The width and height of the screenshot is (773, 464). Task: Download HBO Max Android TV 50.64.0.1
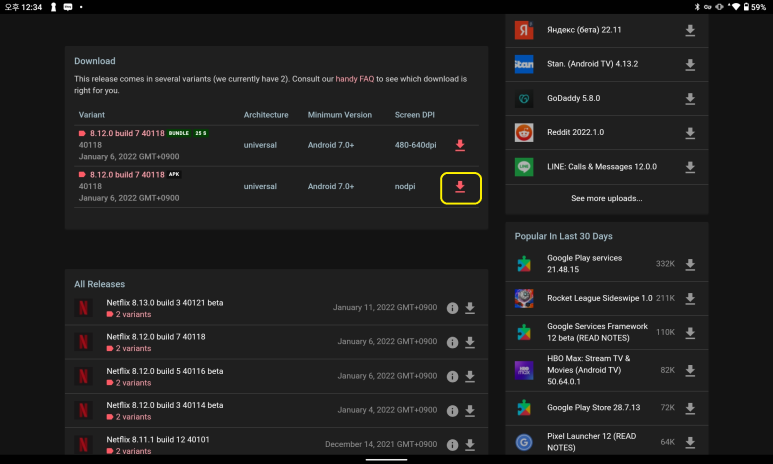tap(690, 371)
